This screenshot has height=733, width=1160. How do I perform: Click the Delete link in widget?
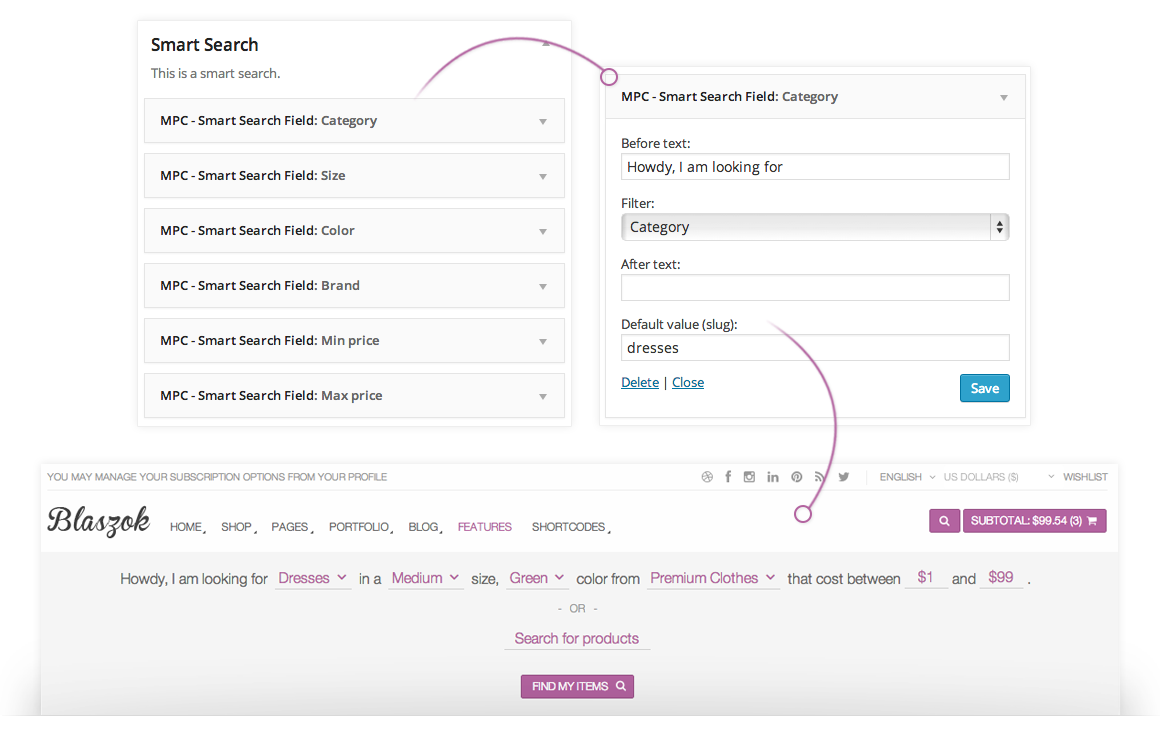(640, 383)
